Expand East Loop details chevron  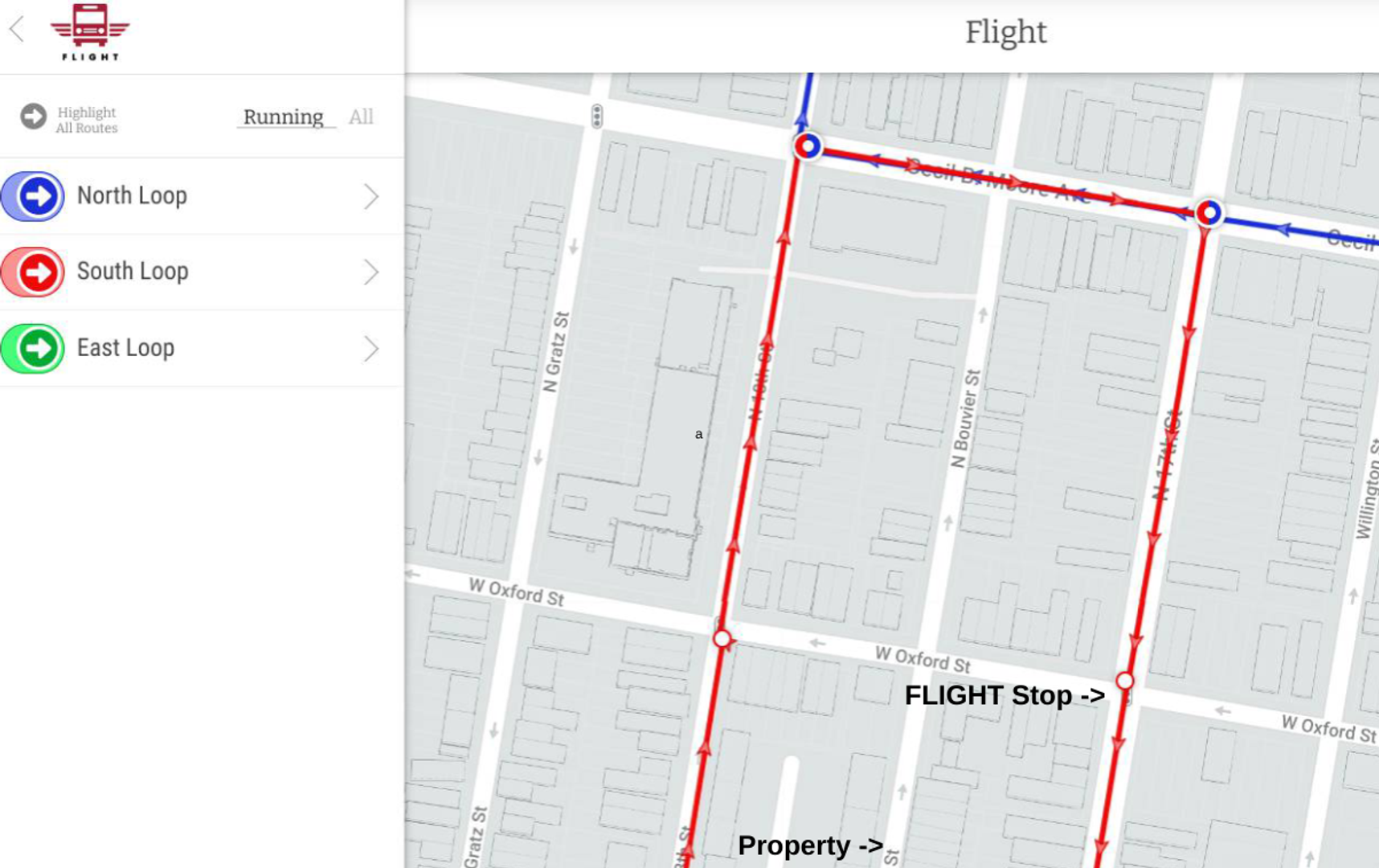370,349
